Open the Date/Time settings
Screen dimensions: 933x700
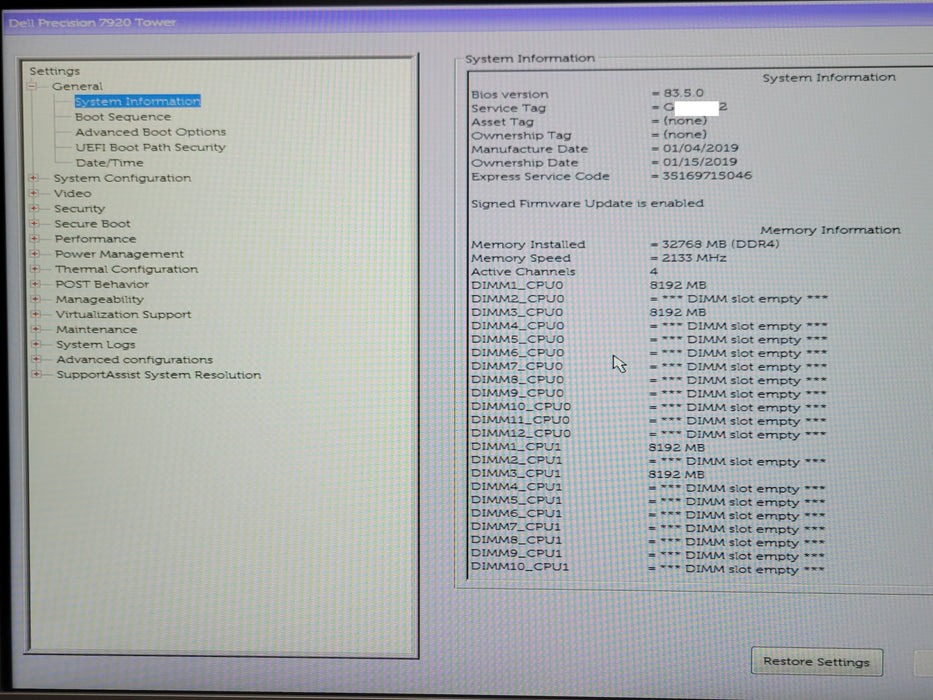(109, 162)
